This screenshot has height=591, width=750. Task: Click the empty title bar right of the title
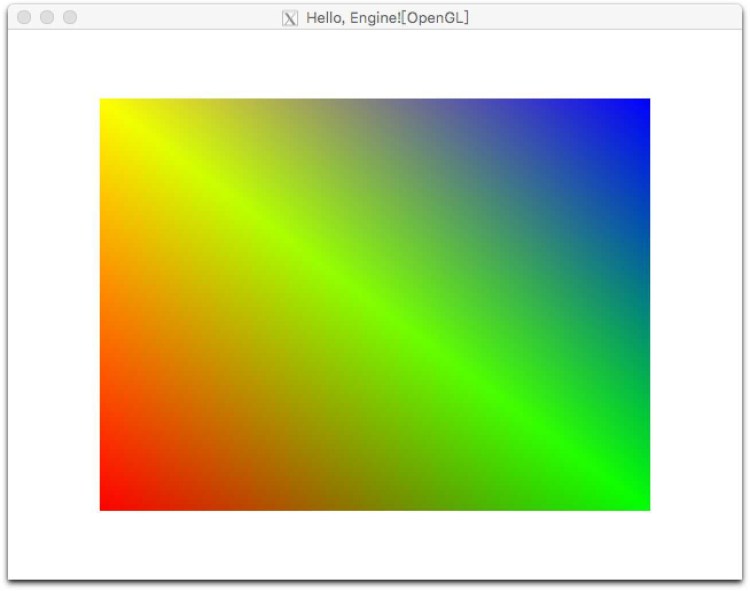coord(600,17)
